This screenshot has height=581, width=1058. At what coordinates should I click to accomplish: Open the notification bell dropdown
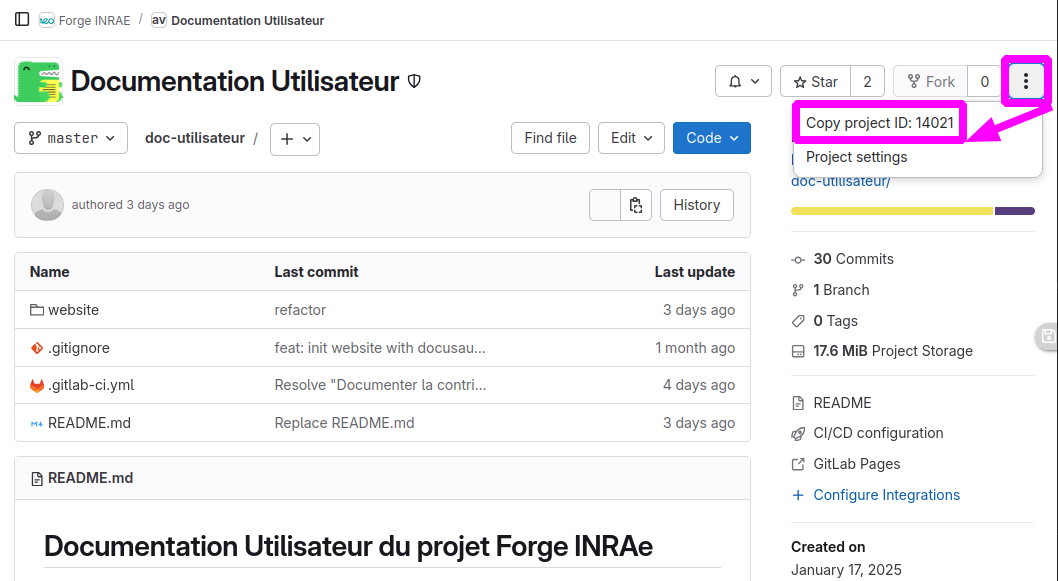coord(743,82)
